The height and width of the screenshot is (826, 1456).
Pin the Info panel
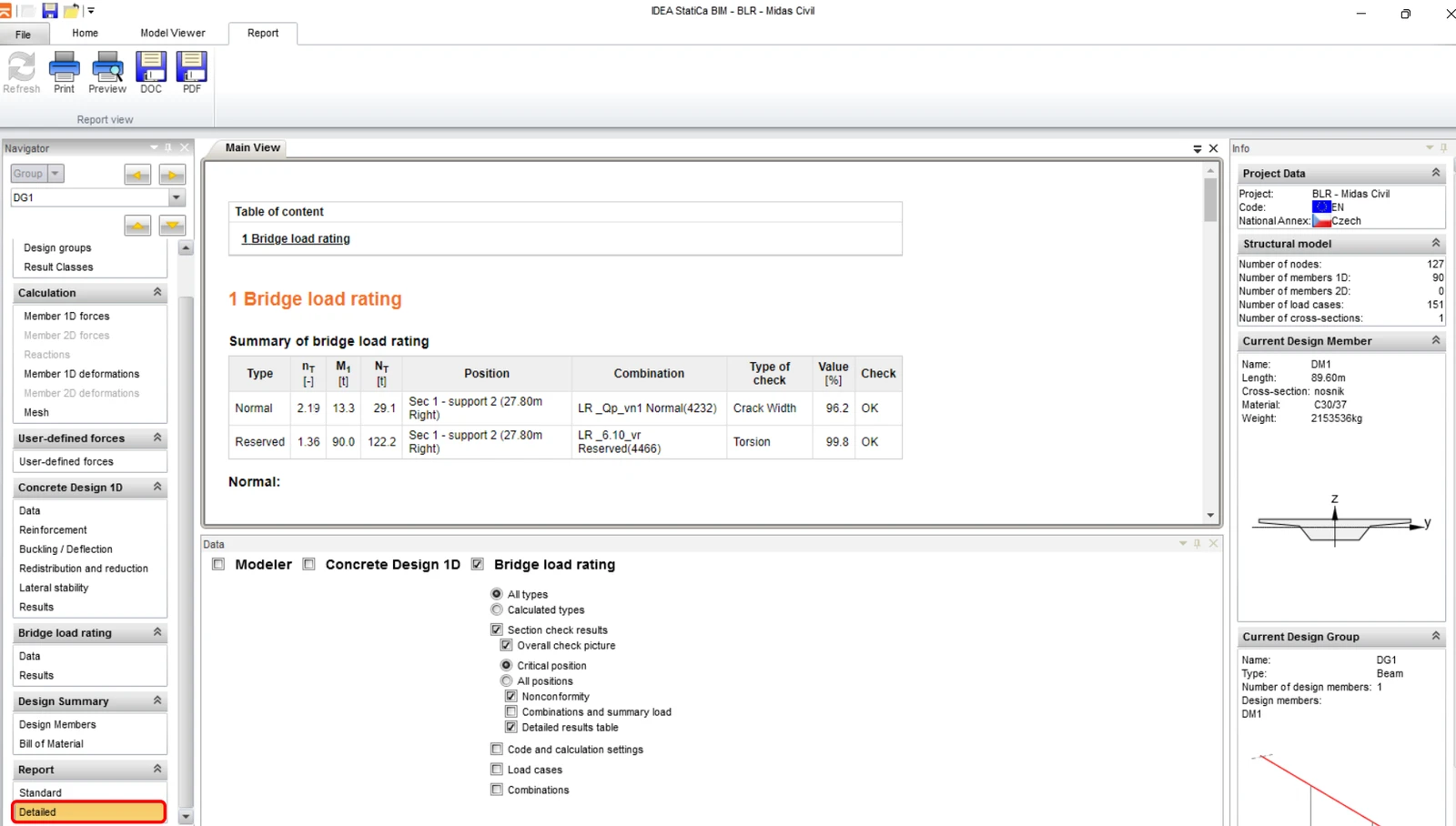1443,147
